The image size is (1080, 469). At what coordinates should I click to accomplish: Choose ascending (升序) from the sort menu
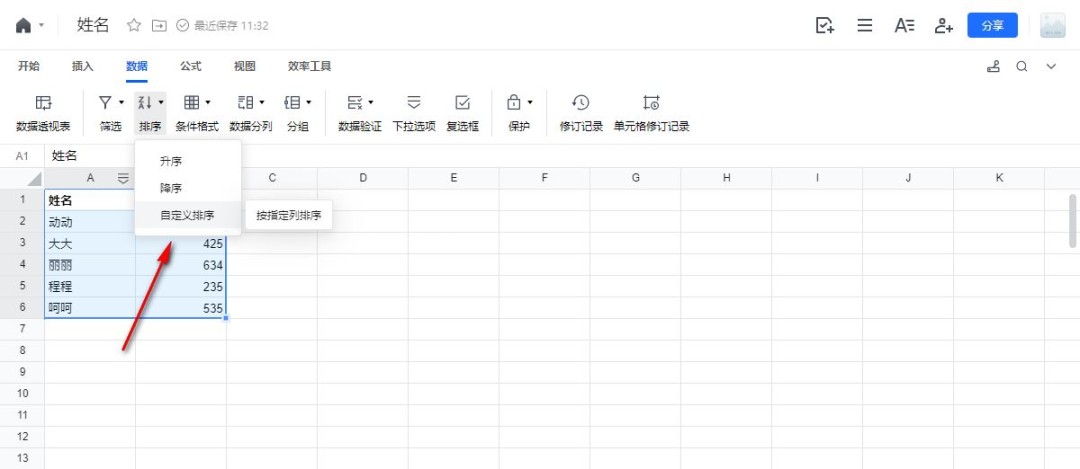coord(171,161)
